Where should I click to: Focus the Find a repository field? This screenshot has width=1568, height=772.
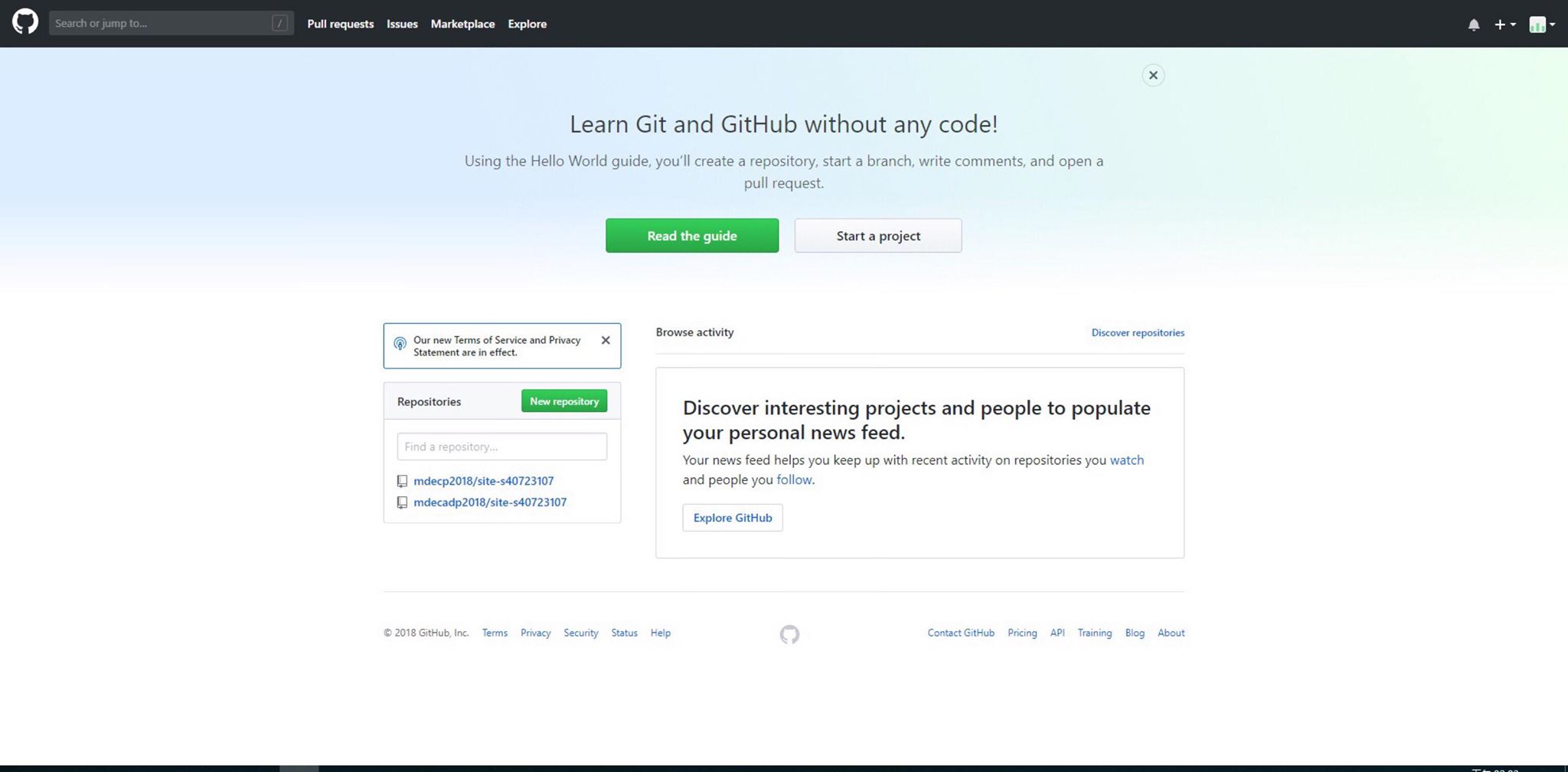tap(501, 447)
